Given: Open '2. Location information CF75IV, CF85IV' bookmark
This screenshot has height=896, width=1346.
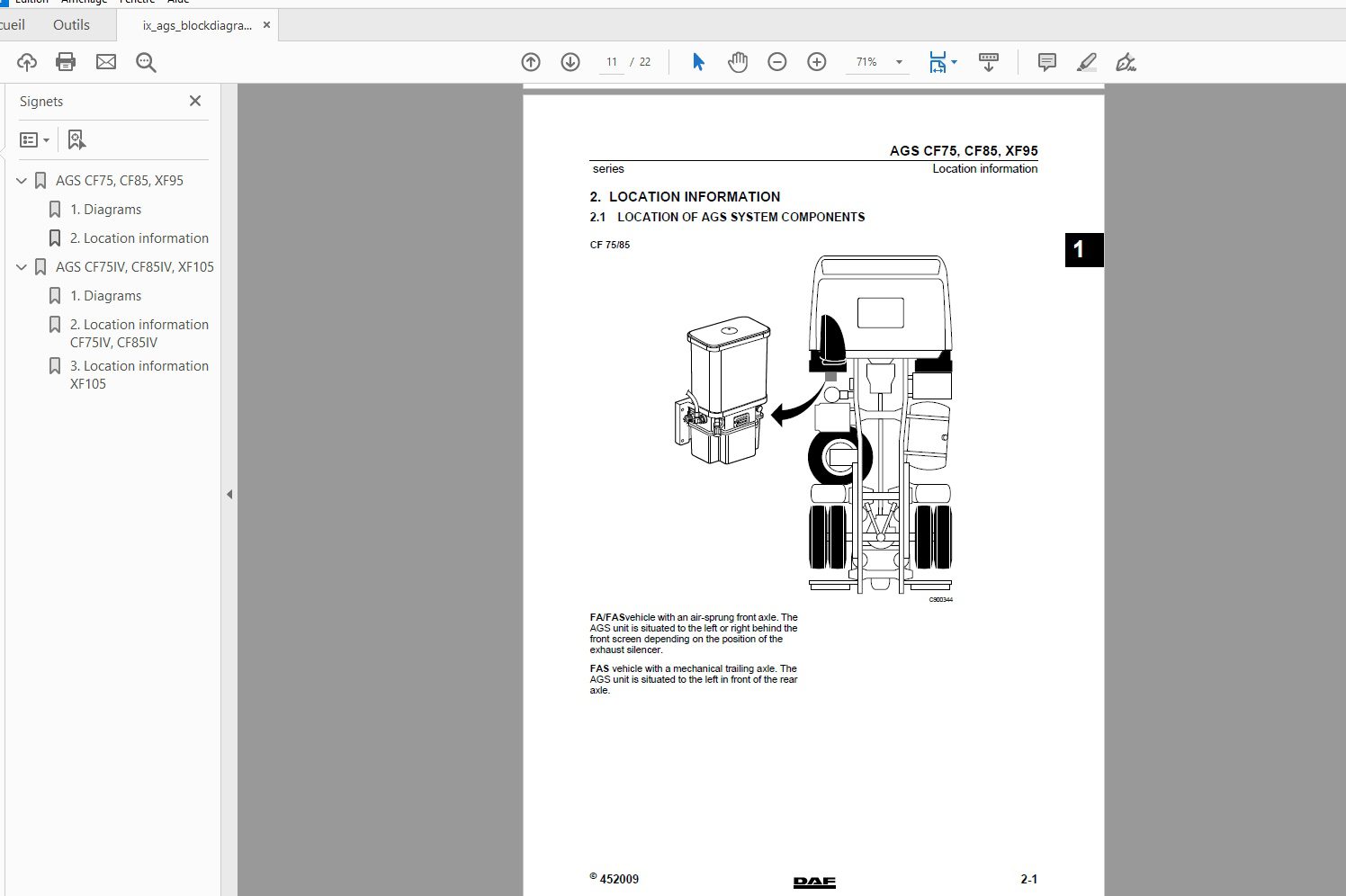Looking at the screenshot, I should (139, 333).
